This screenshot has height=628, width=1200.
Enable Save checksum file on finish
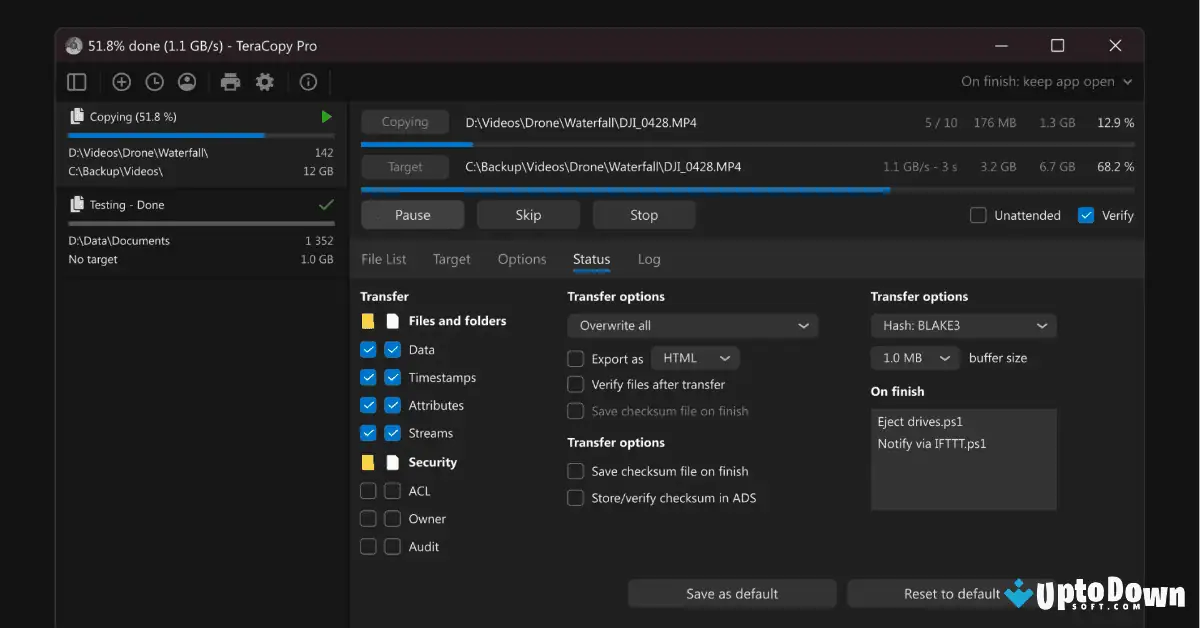(x=576, y=471)
